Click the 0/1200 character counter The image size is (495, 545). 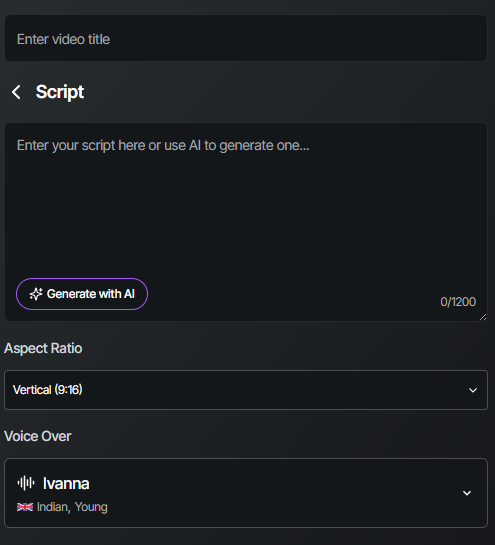click(x=458, y=302)
